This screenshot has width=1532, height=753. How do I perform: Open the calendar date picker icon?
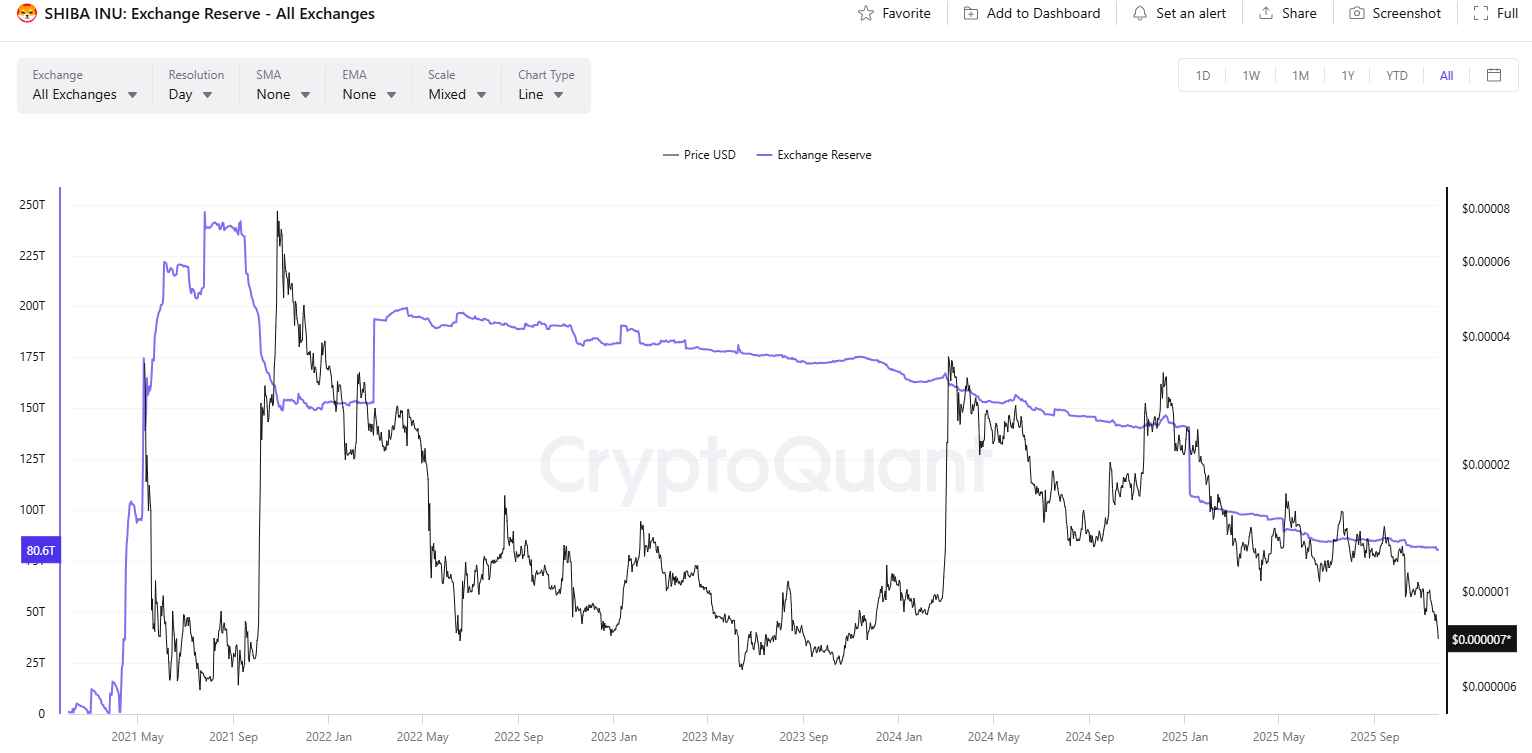coord(1494,75)
